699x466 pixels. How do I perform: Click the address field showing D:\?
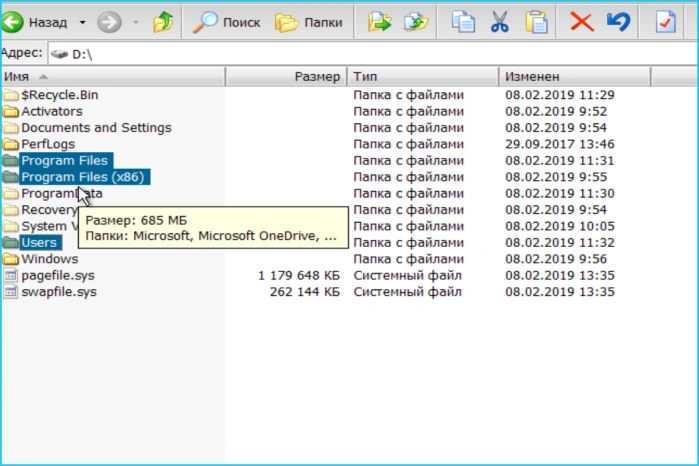pos(372,54)
